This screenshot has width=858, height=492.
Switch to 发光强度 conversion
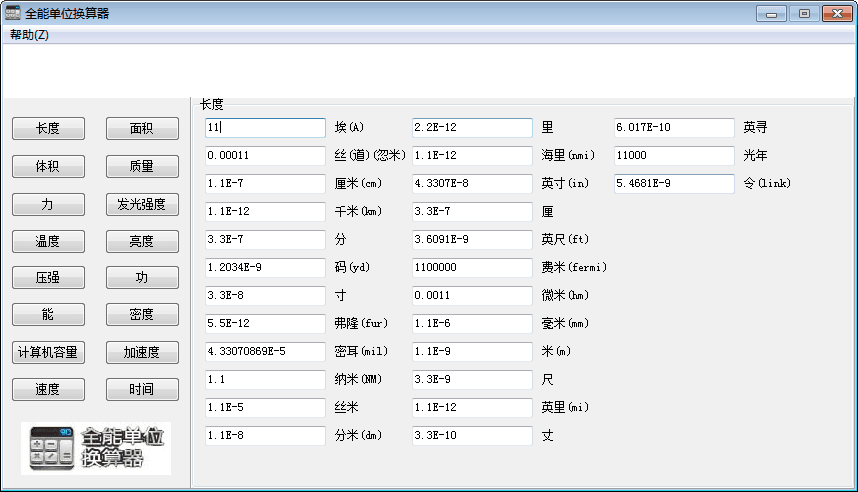click(142, 204)
